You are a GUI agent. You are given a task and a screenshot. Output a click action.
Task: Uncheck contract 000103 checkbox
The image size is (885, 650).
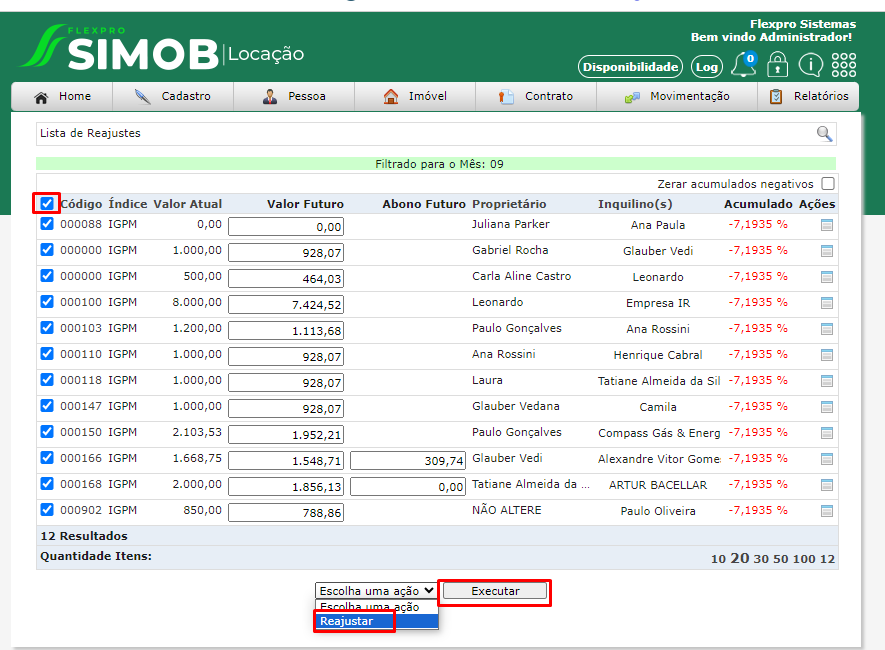(x=47, y=327)
